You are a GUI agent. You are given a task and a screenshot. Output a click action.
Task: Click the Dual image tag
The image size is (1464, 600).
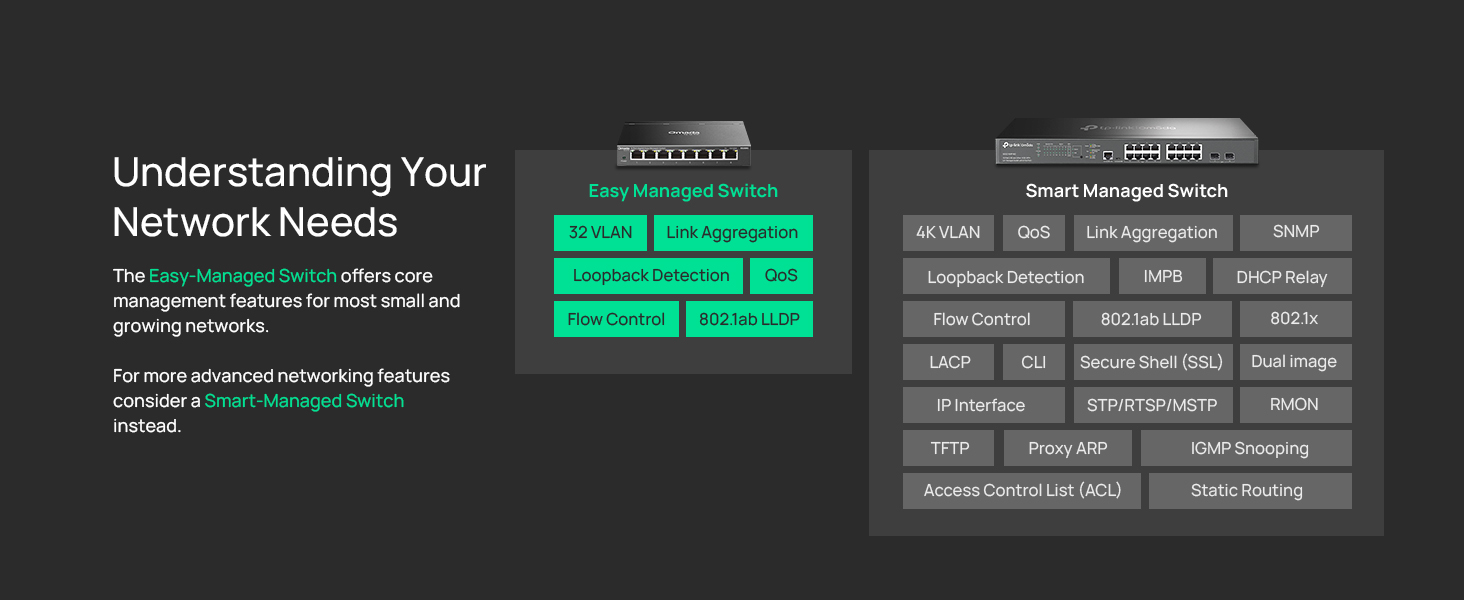tap(1295, 362)
